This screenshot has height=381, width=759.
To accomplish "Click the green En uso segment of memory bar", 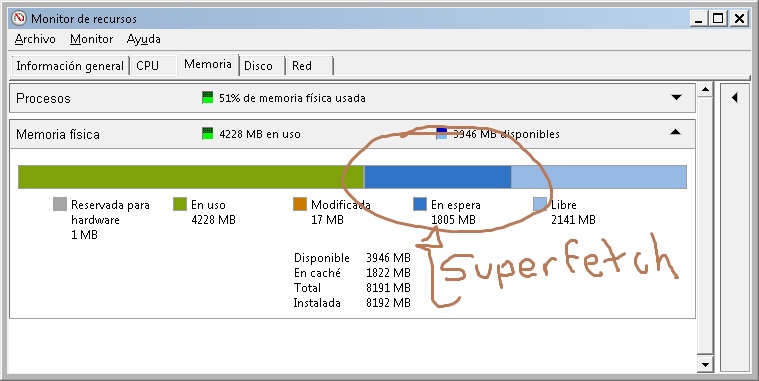I will (190, 177).
